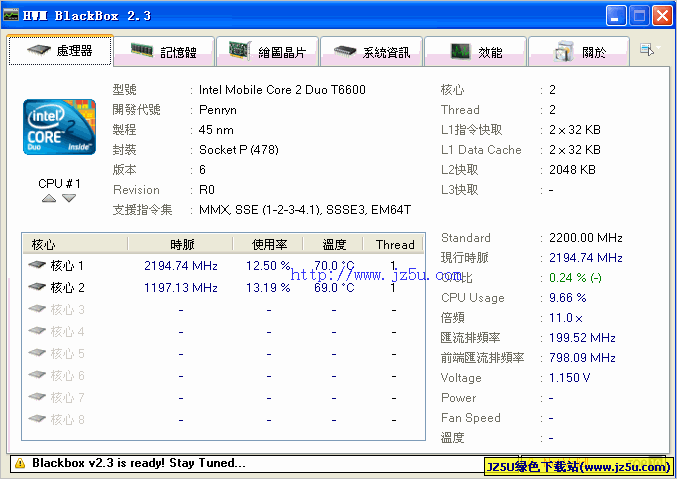Click the Socket P (478) value
Viewport: 677px width, 479px height.
pyautogui.click(x=238, y=150)
